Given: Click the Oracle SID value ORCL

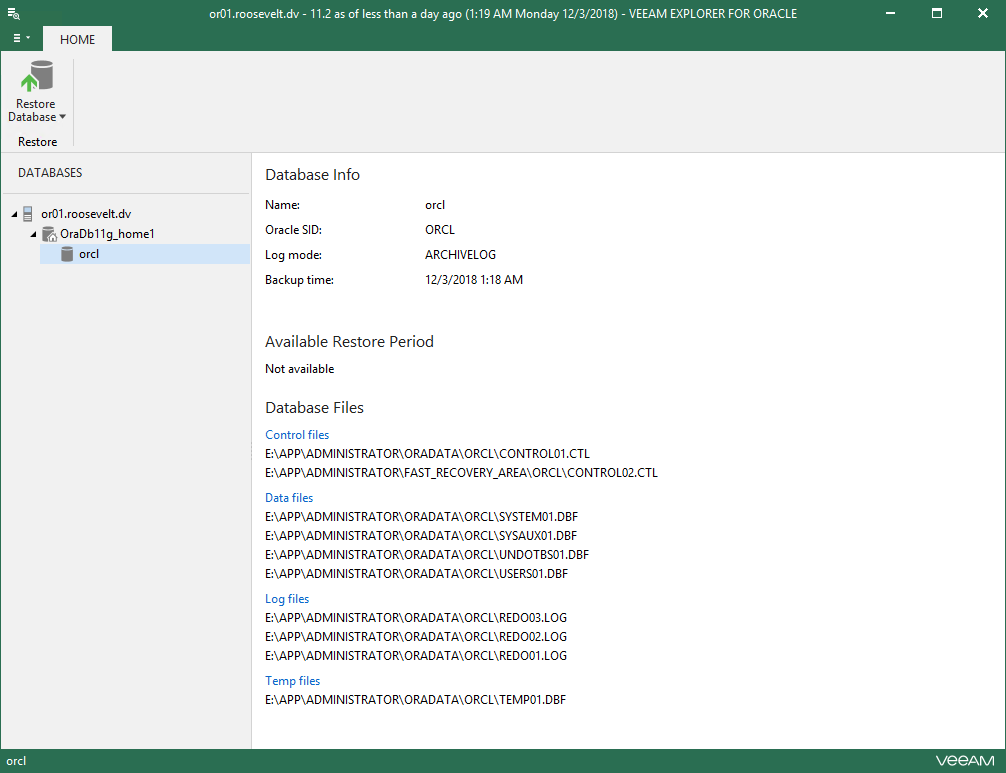Looking at the screenshot, I should click(439, 230).
